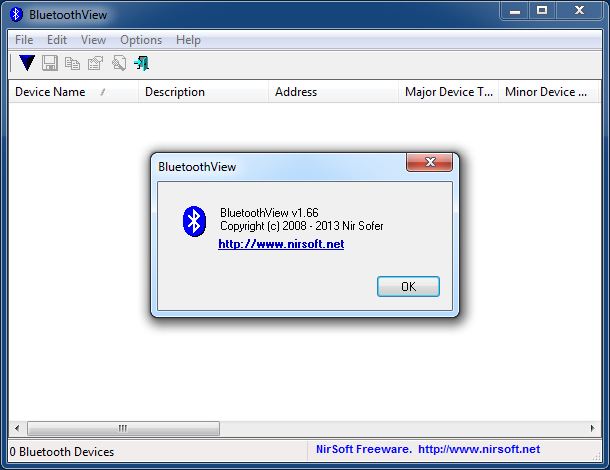Click the blue down-triangle toolbar icon
Viewport: 610px width, 470px height.
point(27,63)
